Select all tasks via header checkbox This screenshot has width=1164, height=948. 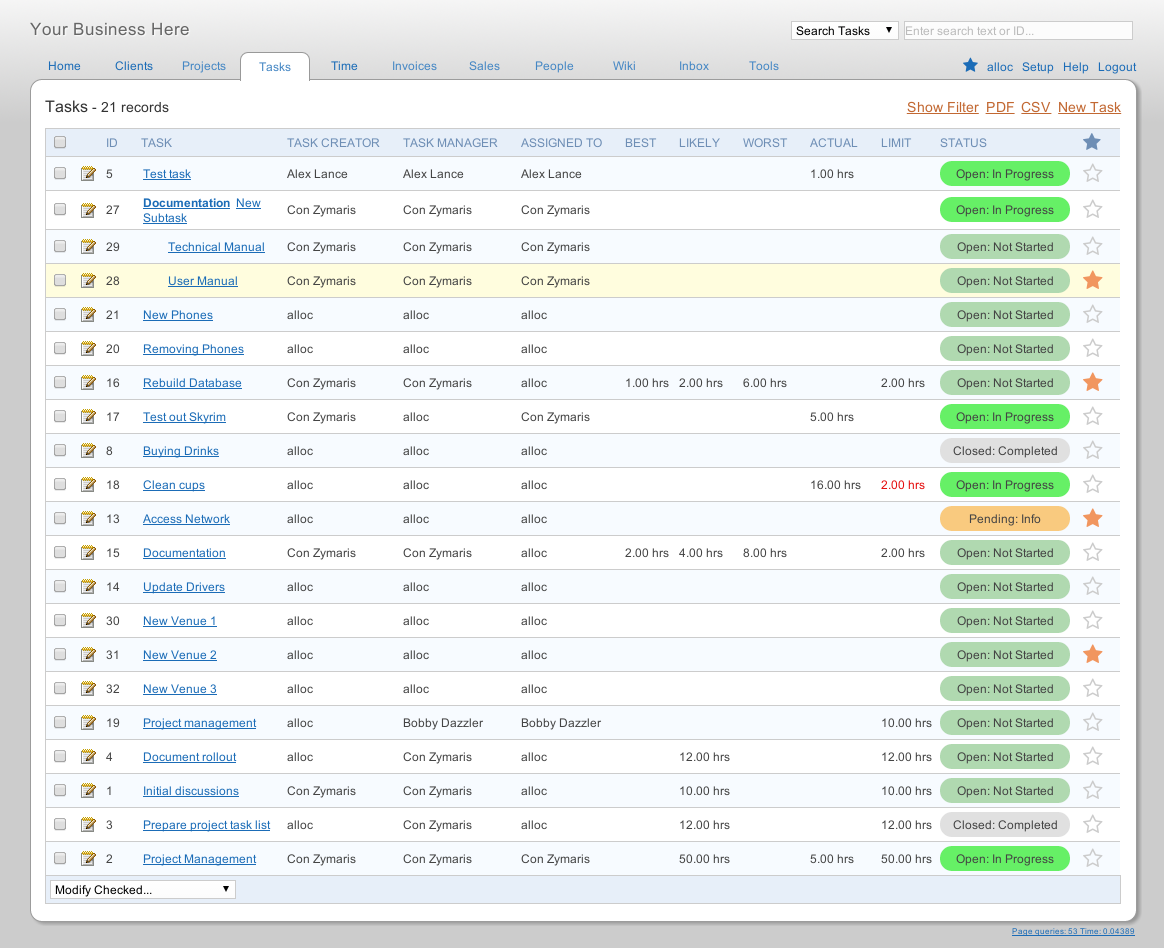[x=59, y=142]
